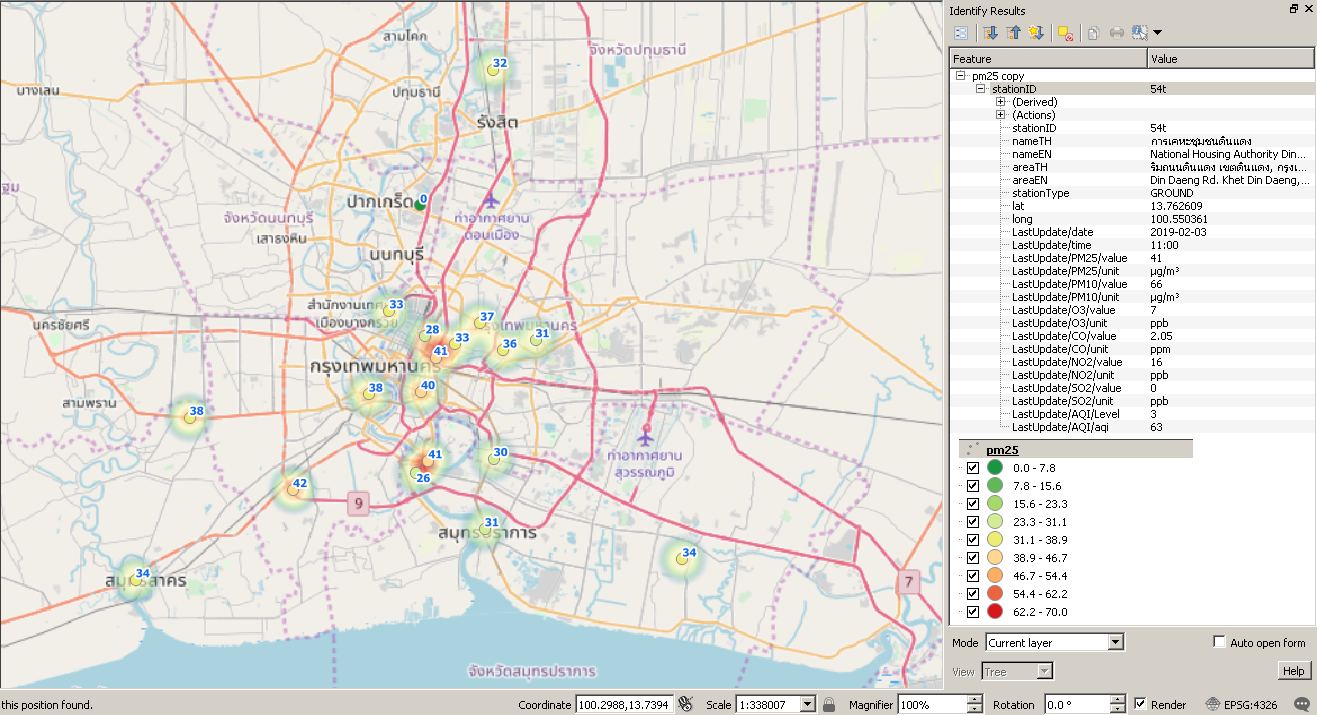The width and height of the screenshot is (1317, 715).
Task: Enable the Auto open form checkbox
Action: [1217, 643]
